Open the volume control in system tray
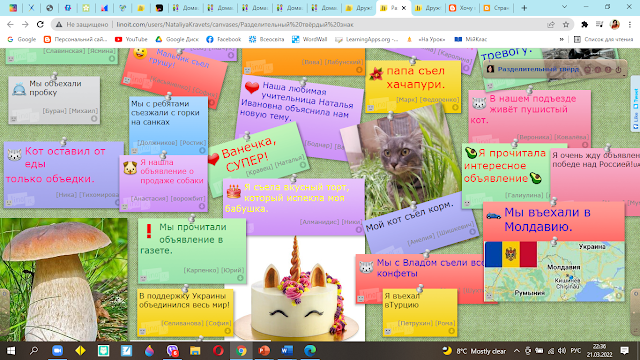 tap(562, 351)
